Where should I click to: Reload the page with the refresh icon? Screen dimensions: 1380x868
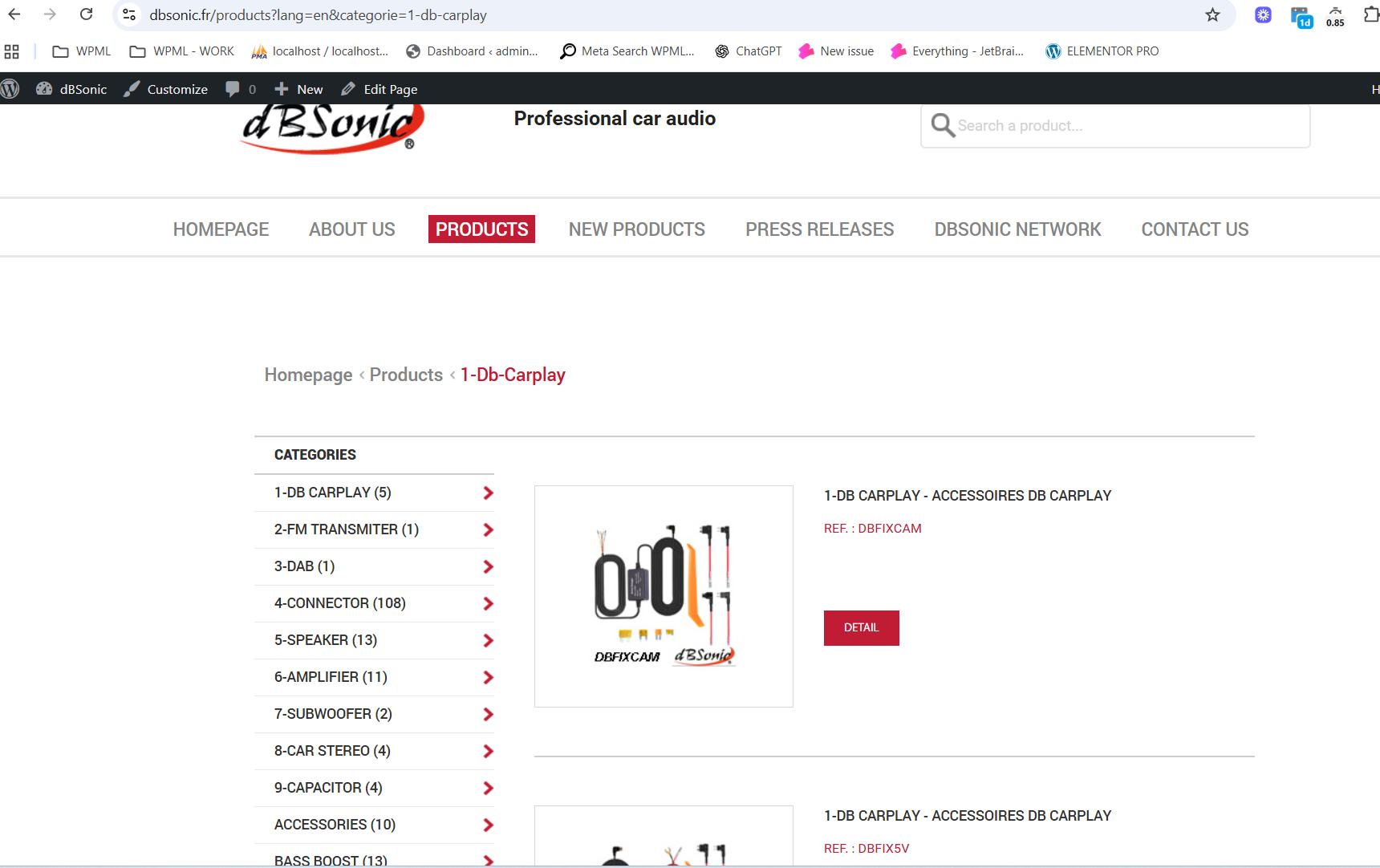(86, 14)
